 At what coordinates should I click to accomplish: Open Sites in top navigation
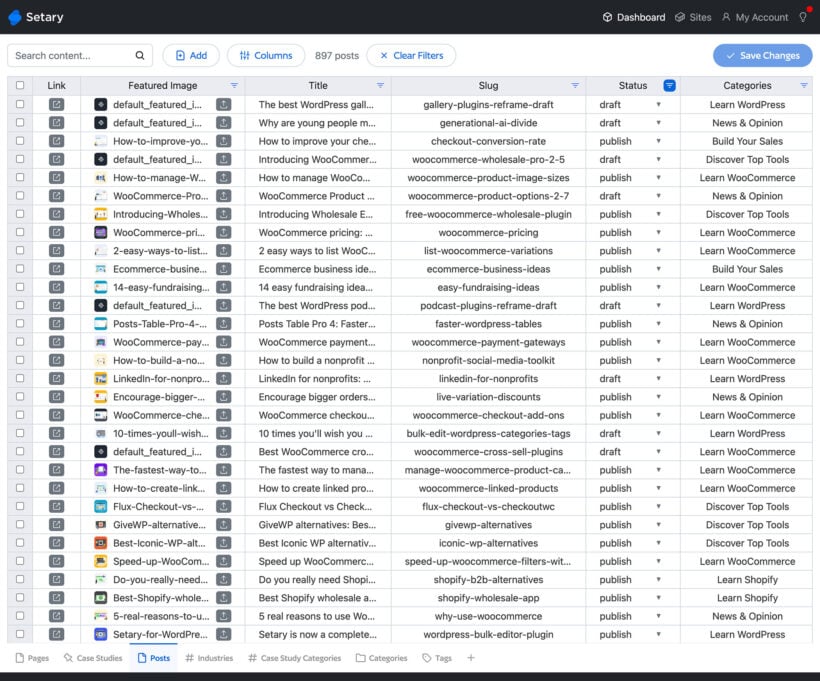tap(693, 17)
